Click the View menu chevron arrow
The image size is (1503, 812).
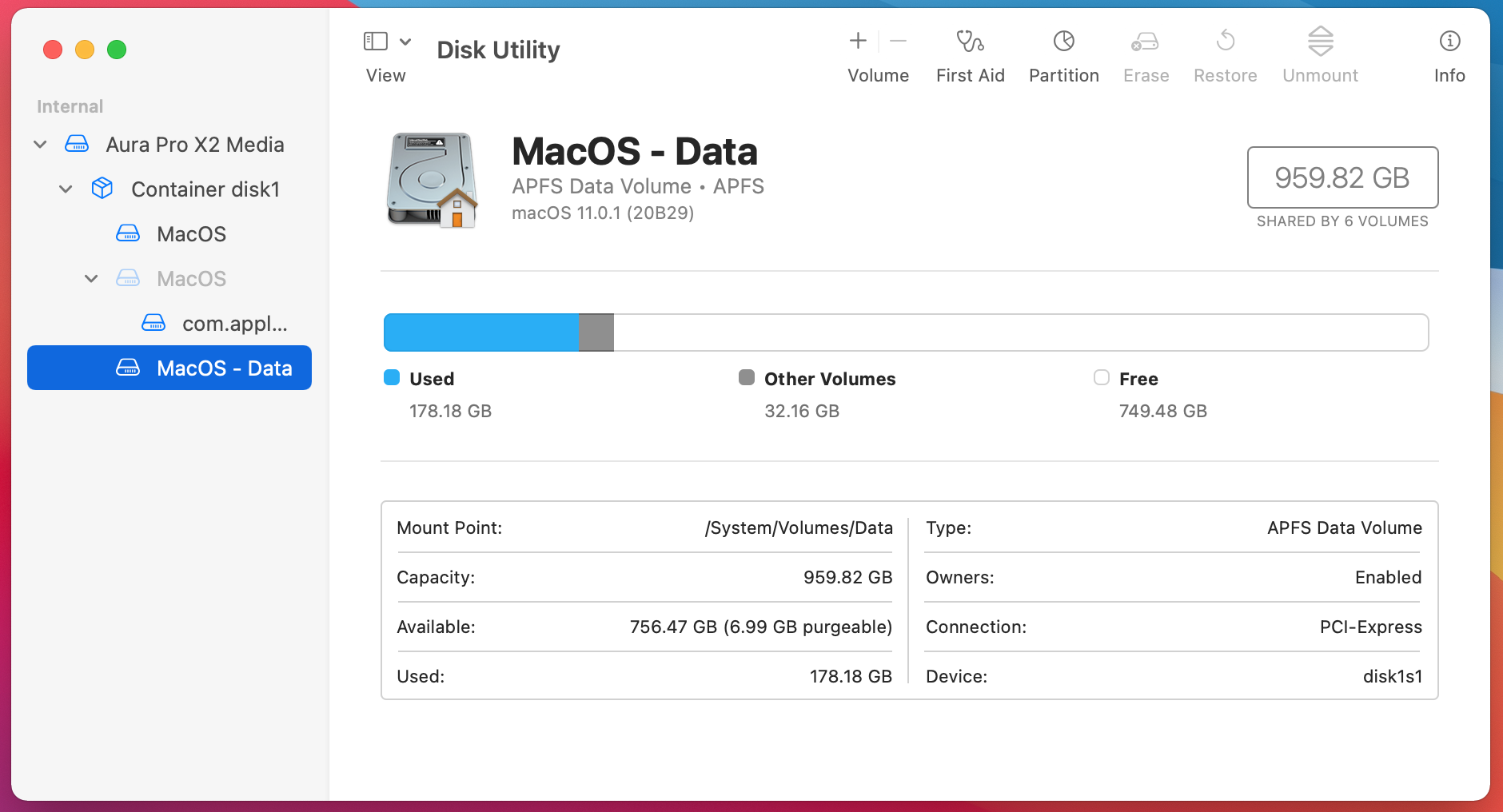point(405,42)
